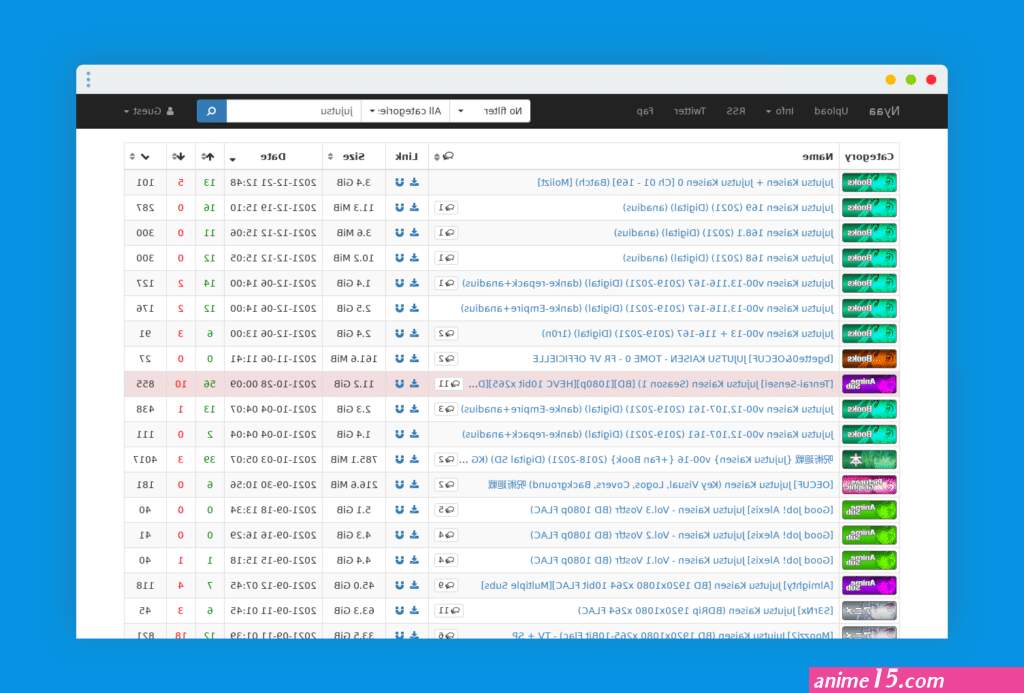This screenshot has width=1024, height=693.
Task: Open magnet link for the (1r0n) row
Action: [400, 333]
